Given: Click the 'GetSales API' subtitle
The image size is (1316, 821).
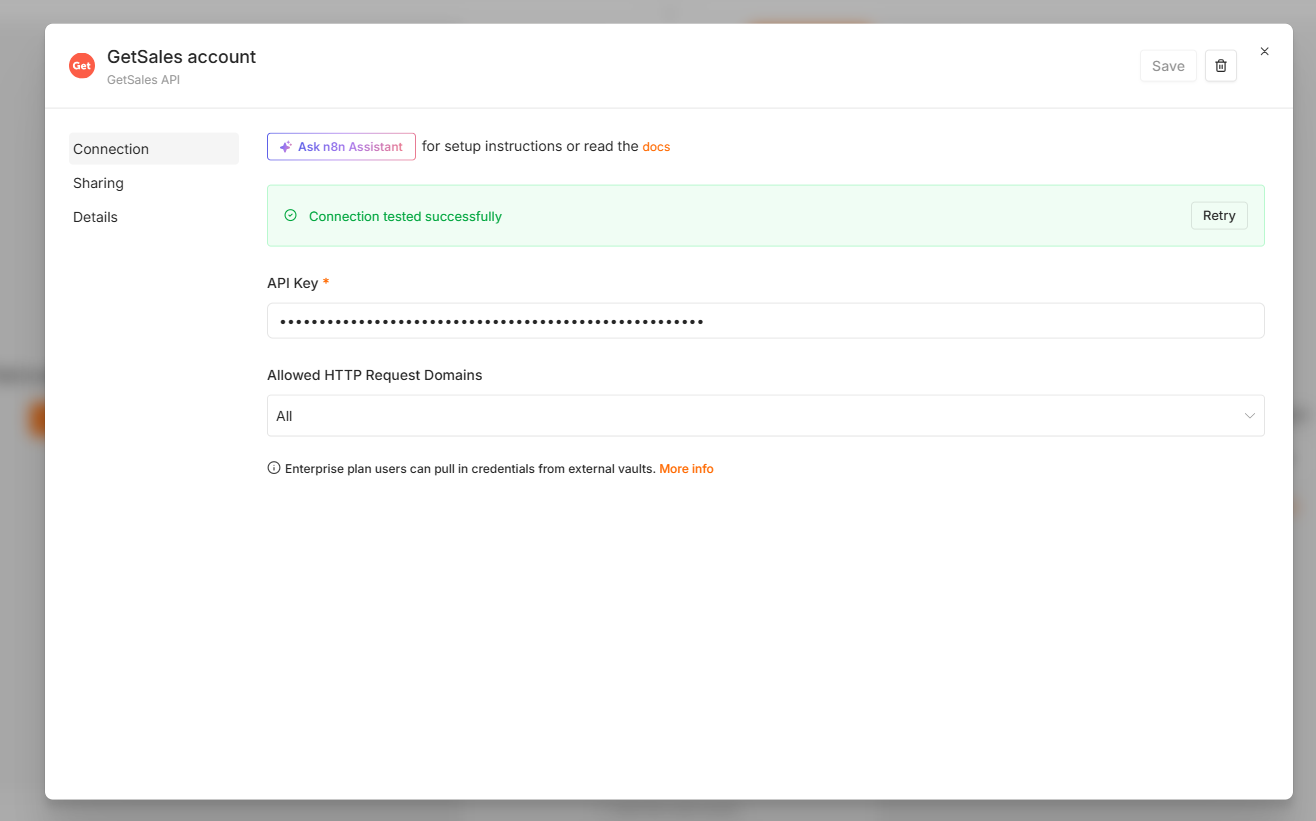Looking at the screenshot, I should [143, 80].
